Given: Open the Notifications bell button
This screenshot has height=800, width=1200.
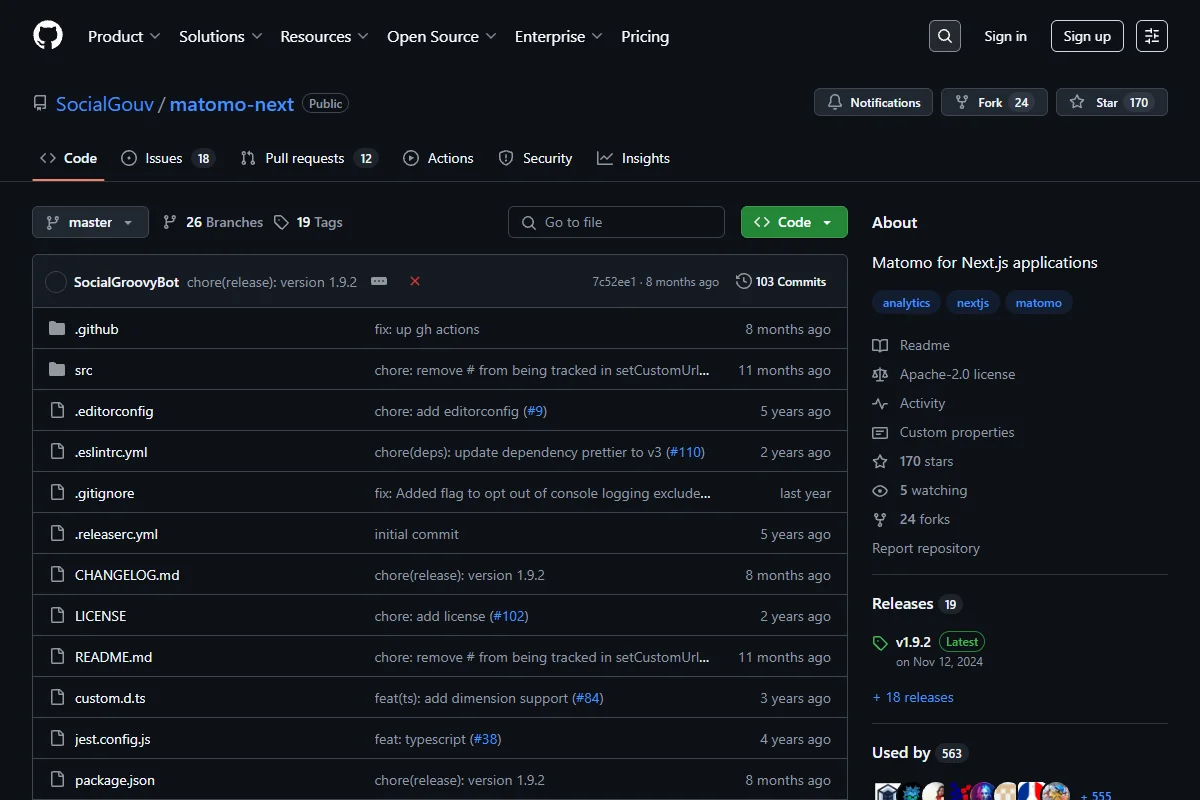Looking at the screenshot, I should click(874, 102).
